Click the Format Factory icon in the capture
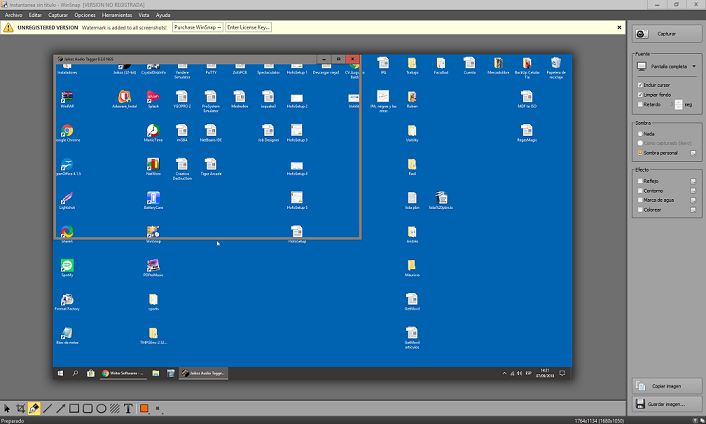706x424 pixels. [x=67, y=302]
